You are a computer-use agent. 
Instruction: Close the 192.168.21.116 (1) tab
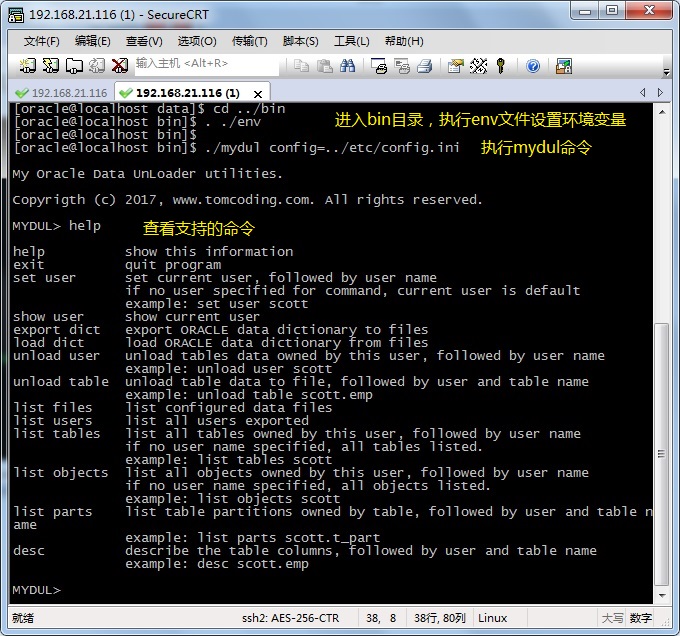(258, 94)
